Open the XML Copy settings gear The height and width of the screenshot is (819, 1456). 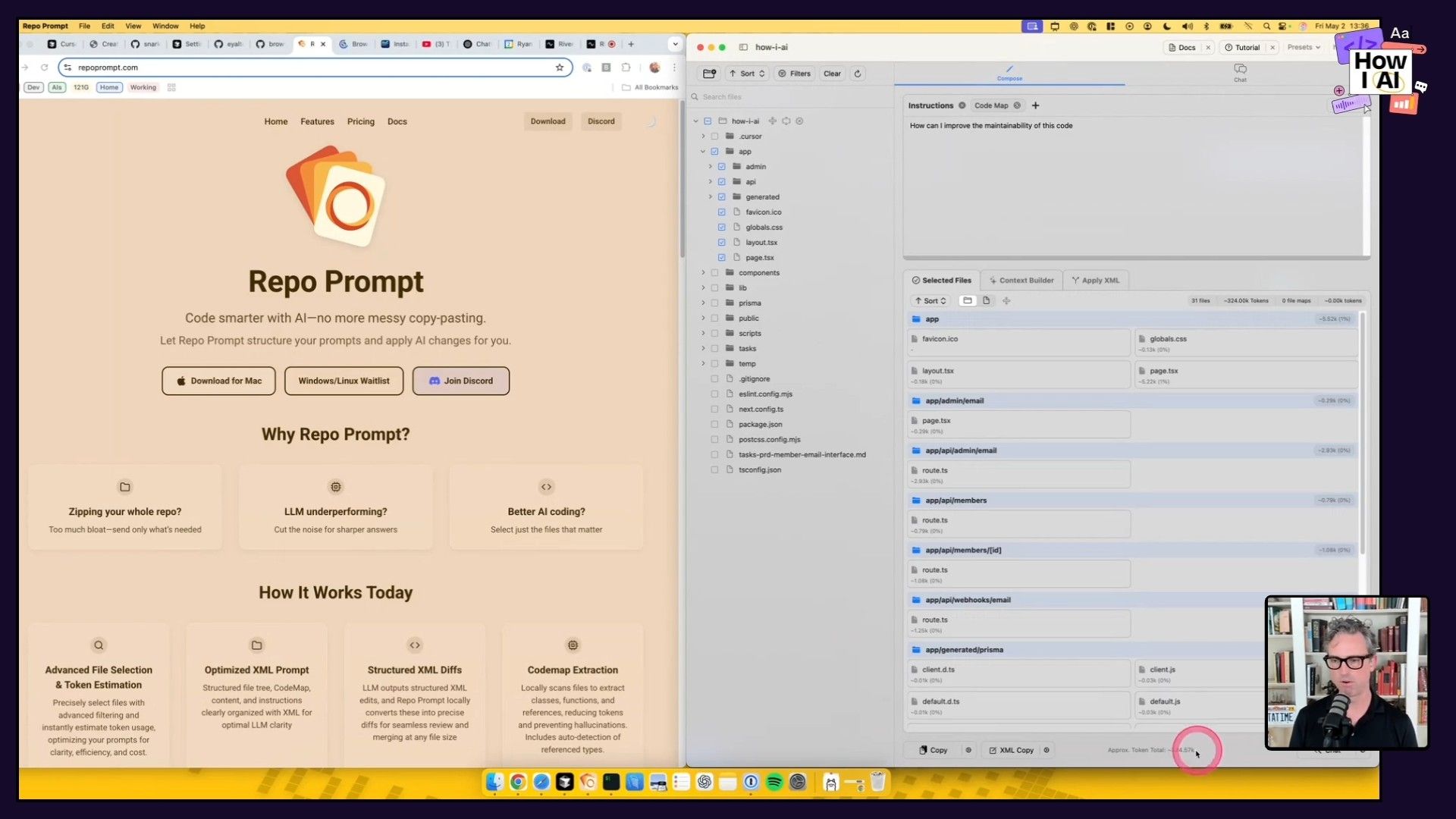(x=1046, y=750)
